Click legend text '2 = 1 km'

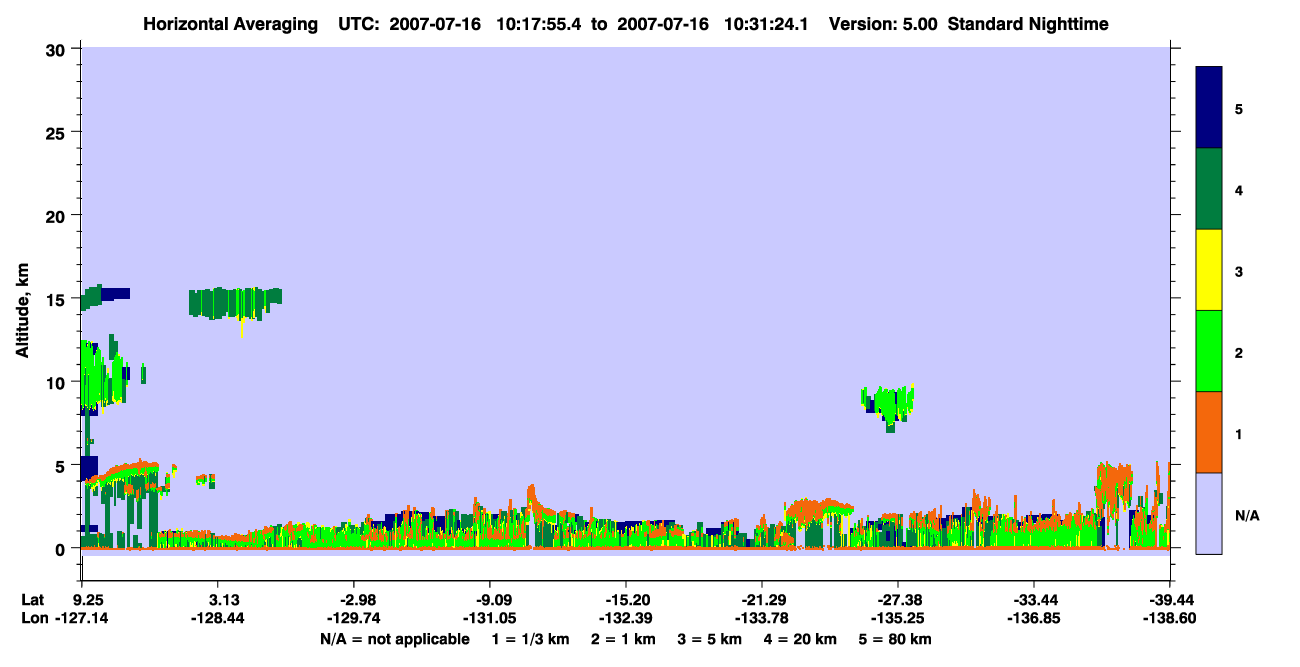click(x=624, y=639)
